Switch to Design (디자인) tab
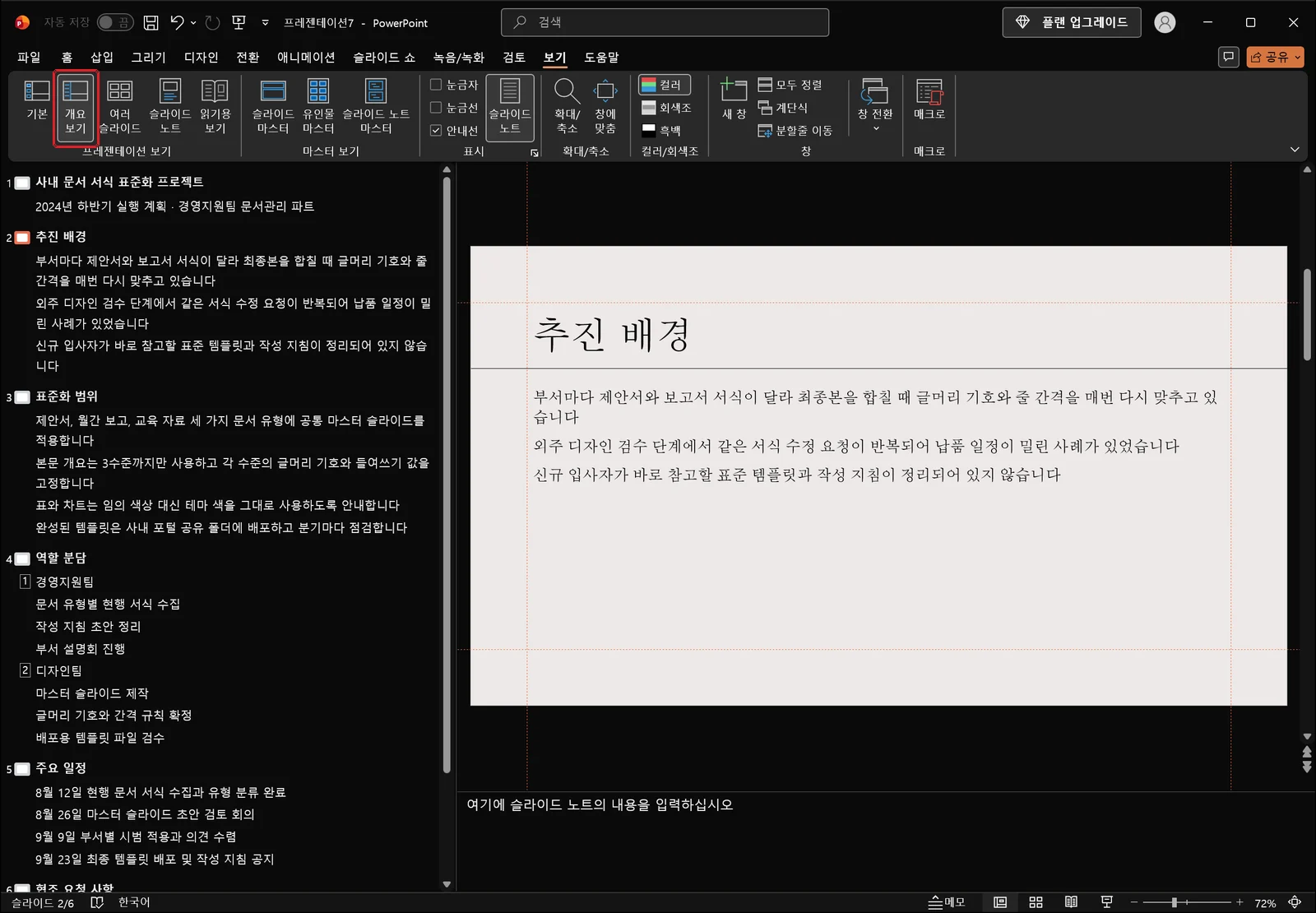The width and height of the screenshot is (1316, 913). (x=202, y=57)
